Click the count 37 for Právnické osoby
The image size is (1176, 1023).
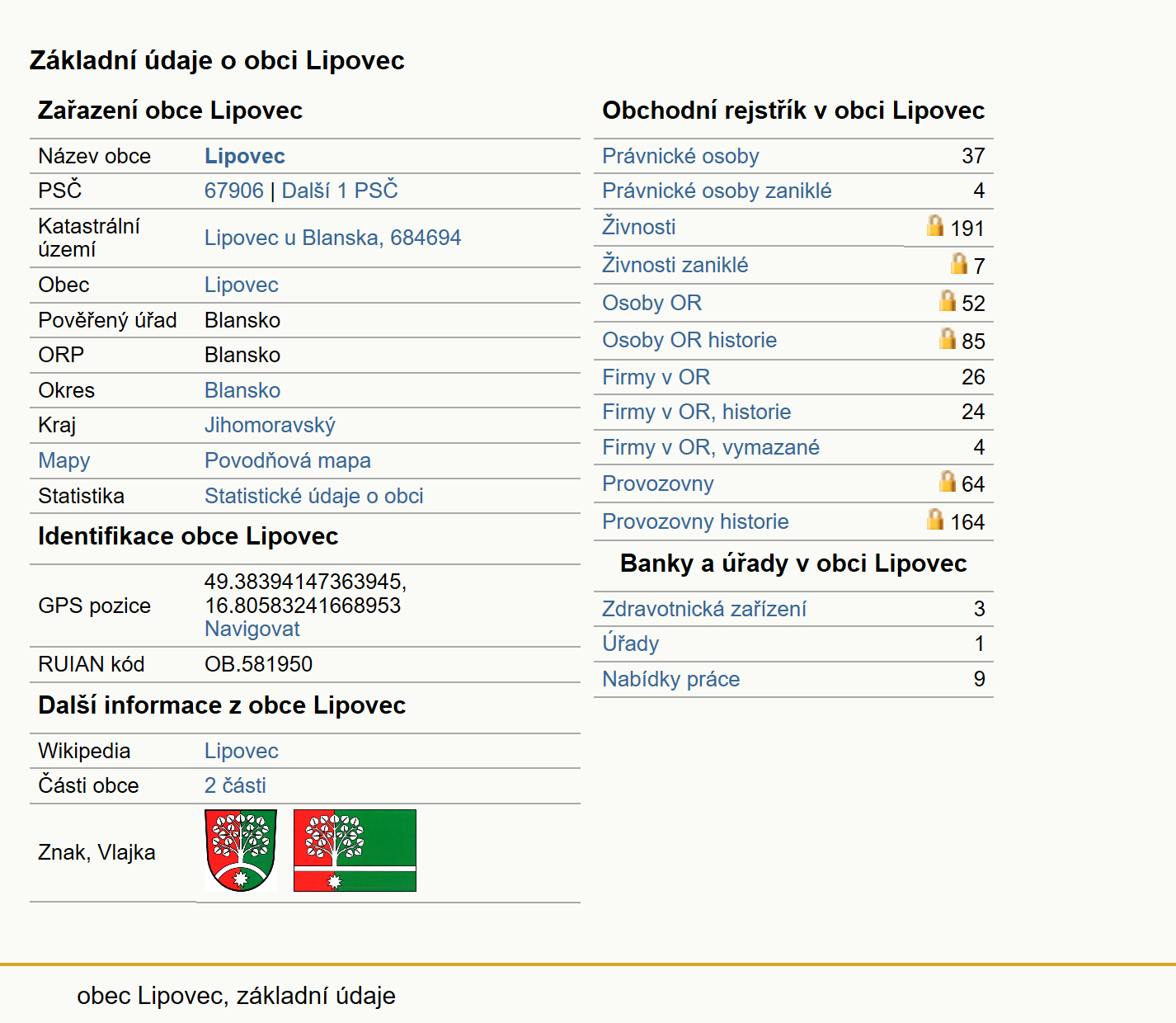coord(973,156)
